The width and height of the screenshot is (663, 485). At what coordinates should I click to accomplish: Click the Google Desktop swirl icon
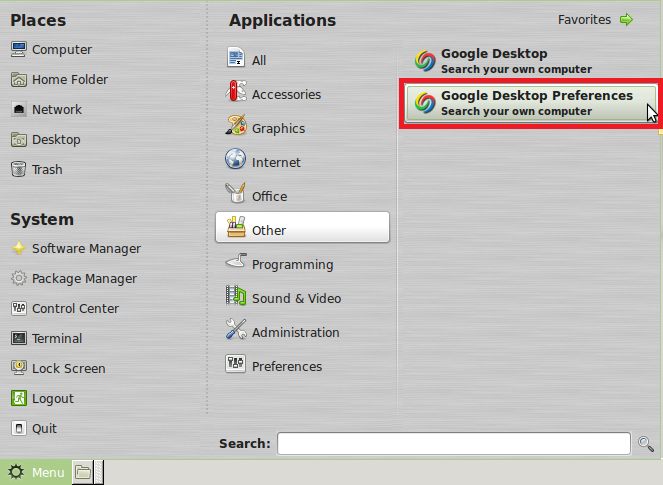(x=425, y=61)
